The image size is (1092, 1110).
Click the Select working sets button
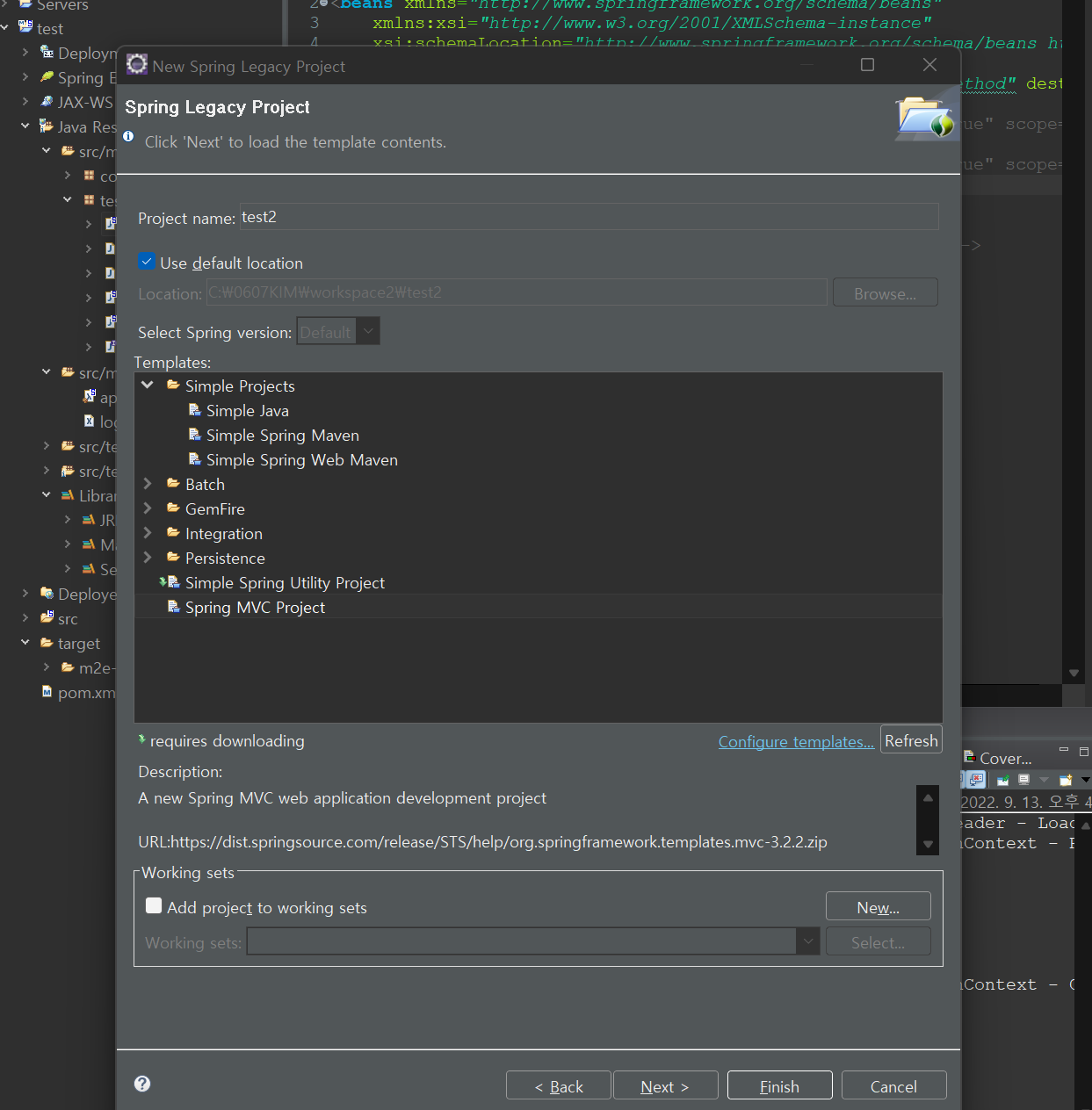point(878,942)
